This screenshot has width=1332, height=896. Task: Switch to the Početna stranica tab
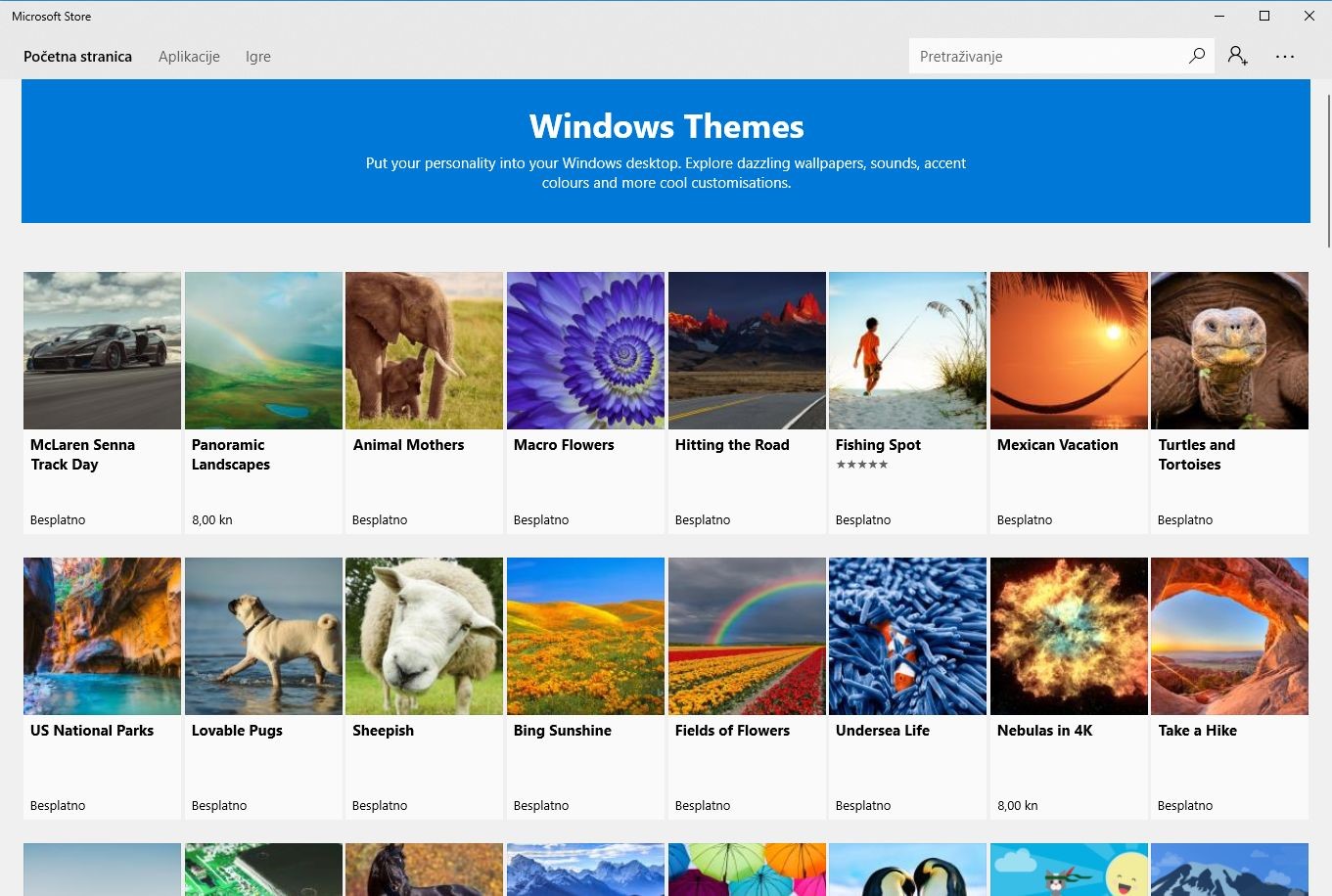77,56
